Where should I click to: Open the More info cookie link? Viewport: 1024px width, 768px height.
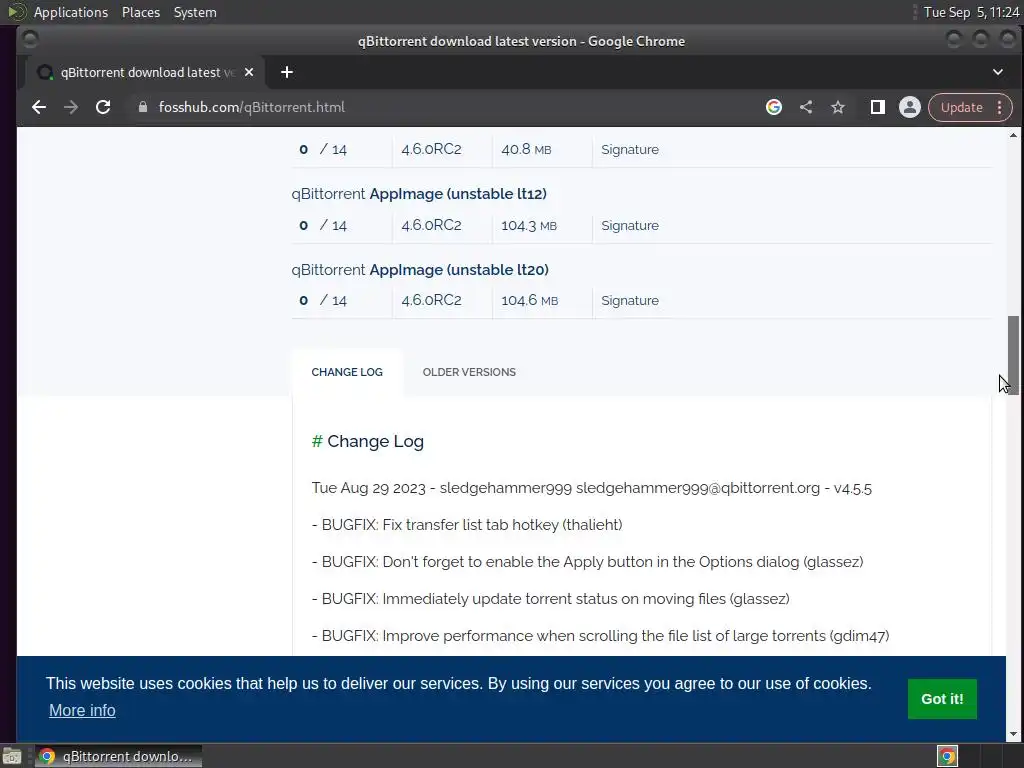(x=82, y=711)
